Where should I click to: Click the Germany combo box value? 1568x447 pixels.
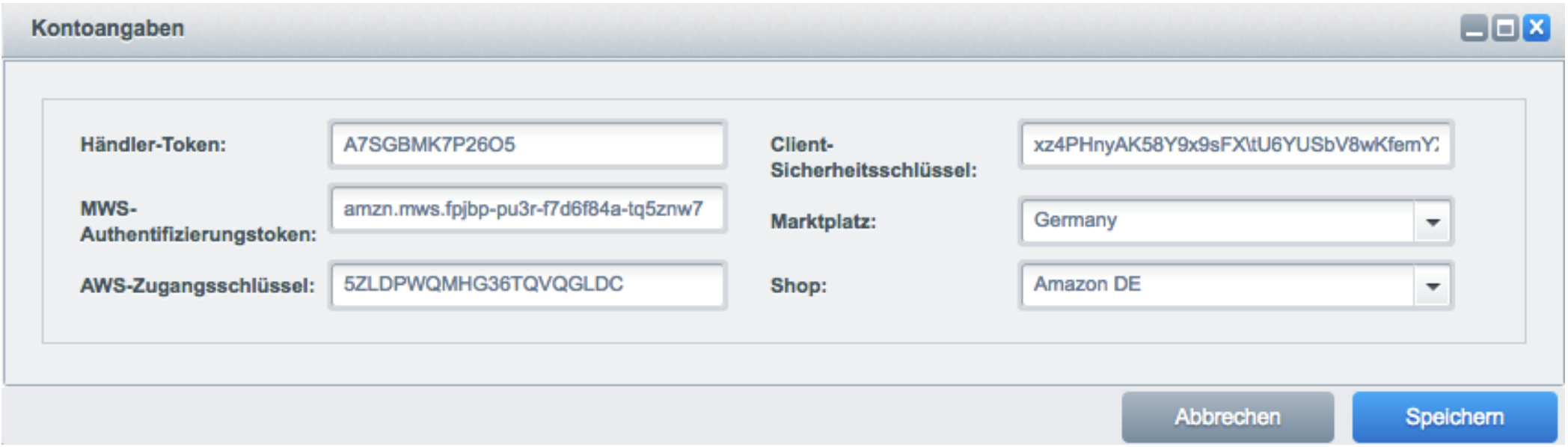click(1217, 221)
